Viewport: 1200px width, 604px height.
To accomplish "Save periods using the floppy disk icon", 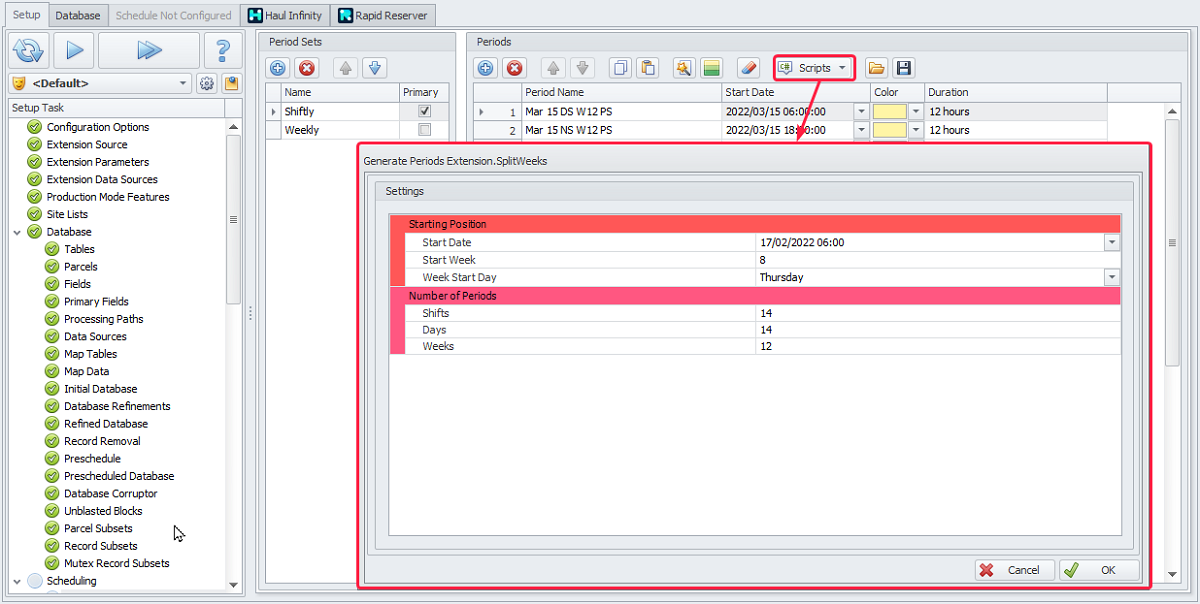I will click(903, 68).
